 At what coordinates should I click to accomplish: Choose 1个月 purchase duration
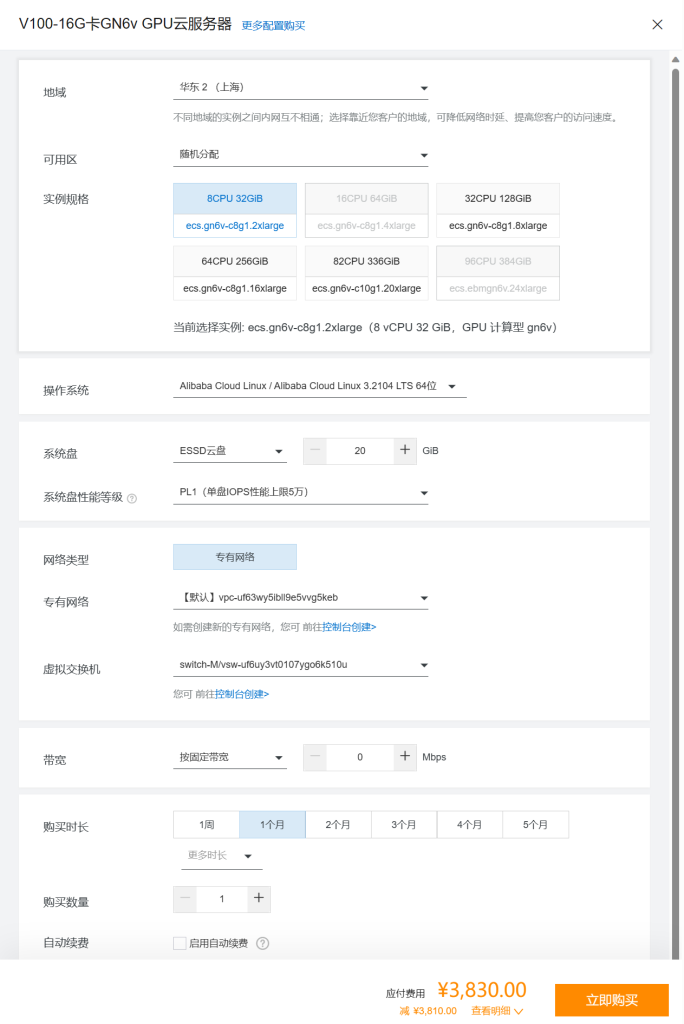(x=272, y=825)
